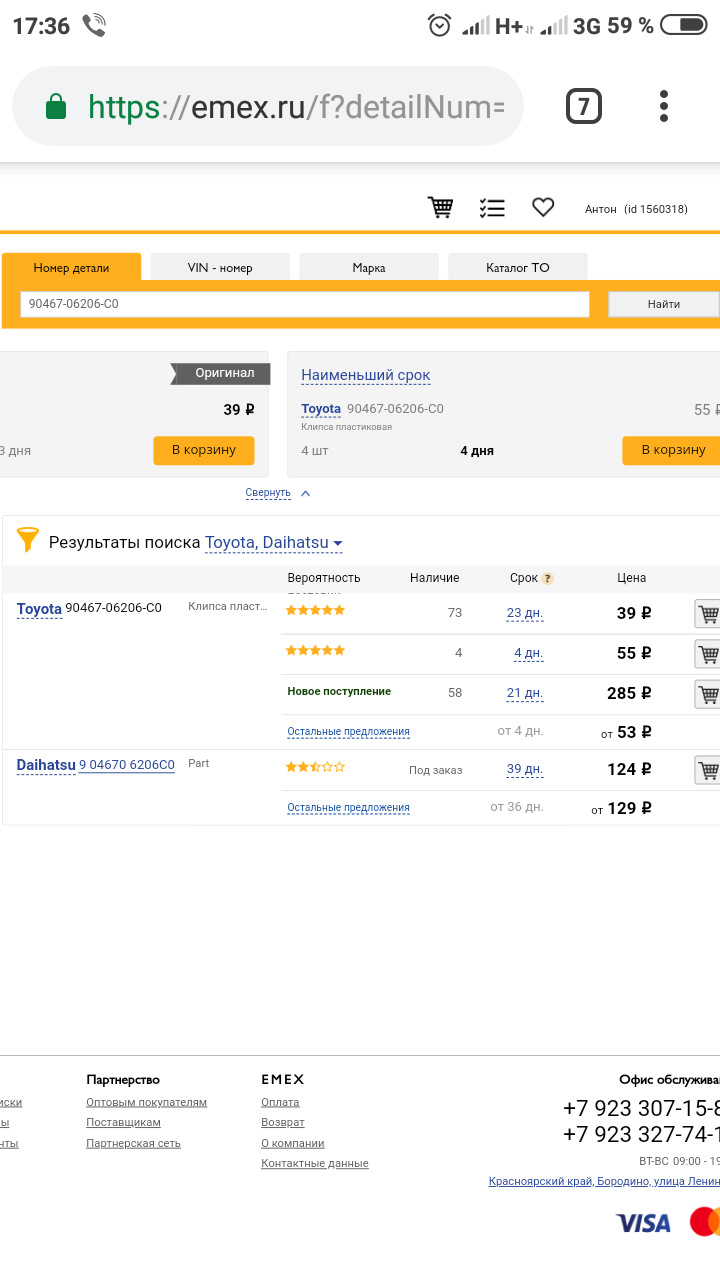Click В корзину on Наименьший срок card
This screenshot has height=1280, width=720.
[671, 450]
